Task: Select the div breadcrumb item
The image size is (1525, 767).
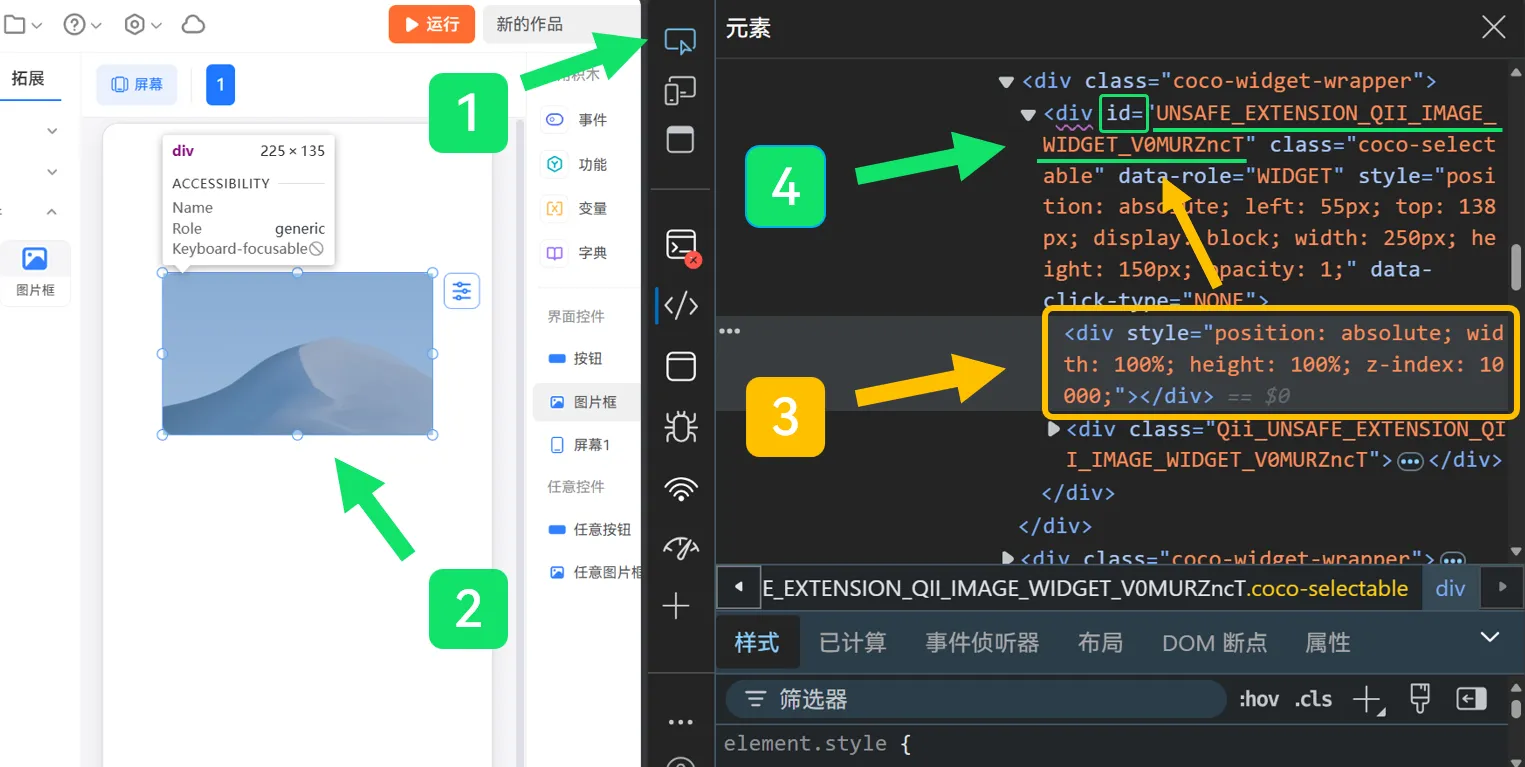Action: click(x=1450, y=588)
